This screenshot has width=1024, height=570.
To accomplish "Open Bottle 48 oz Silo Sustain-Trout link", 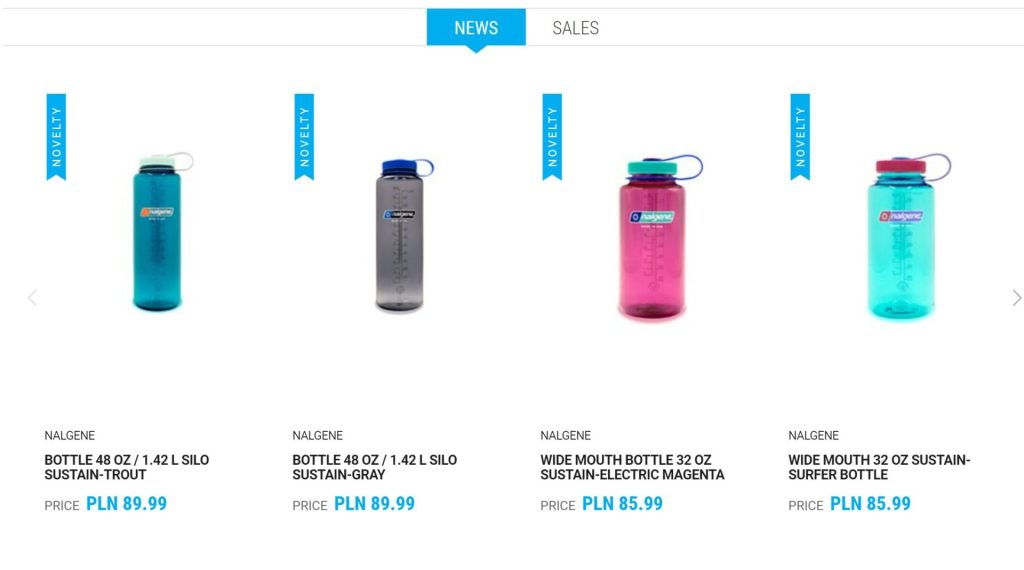I will click(127, 467).
